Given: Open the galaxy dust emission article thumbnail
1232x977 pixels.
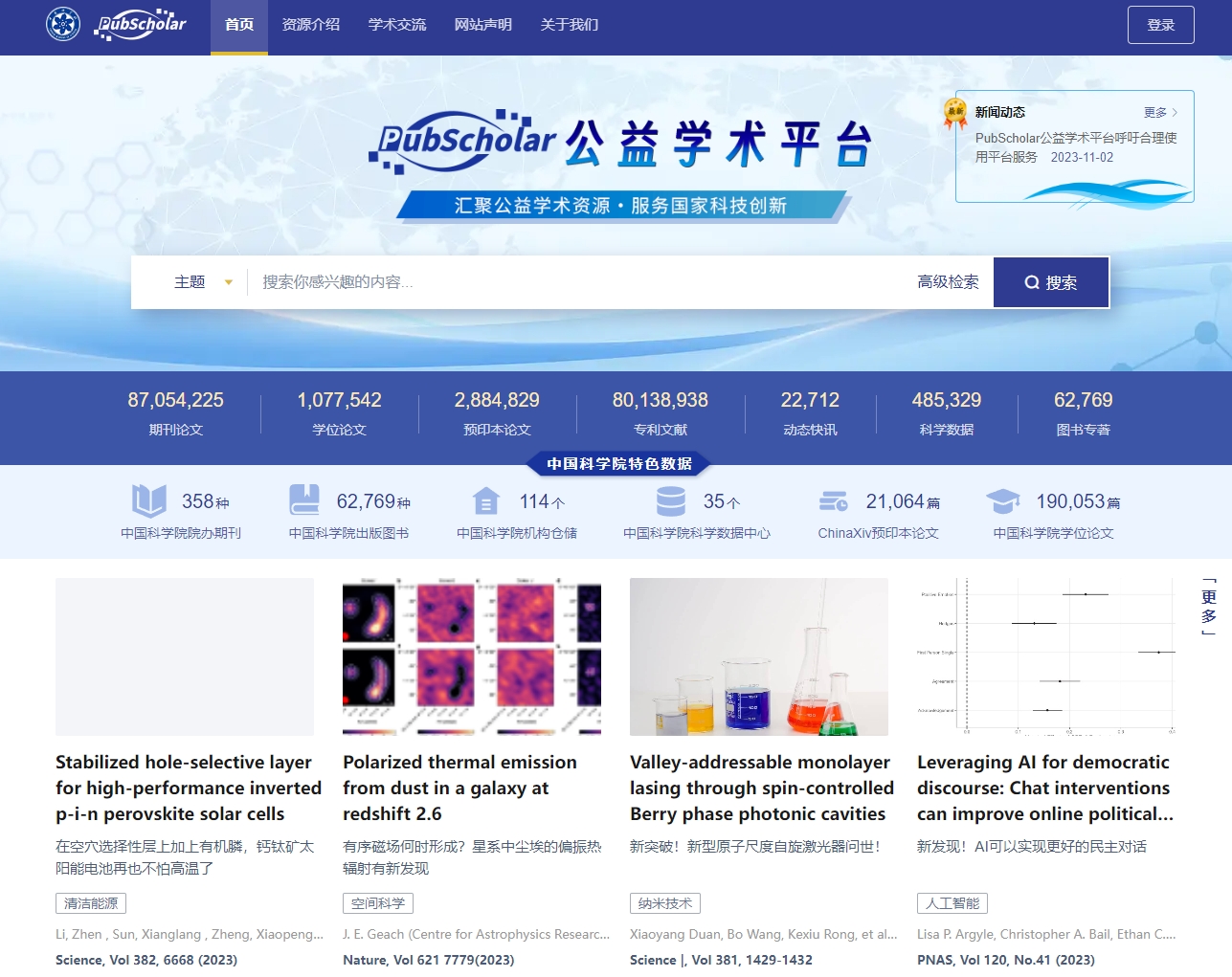Looking at the screenshot, I should tap(472, 656).
